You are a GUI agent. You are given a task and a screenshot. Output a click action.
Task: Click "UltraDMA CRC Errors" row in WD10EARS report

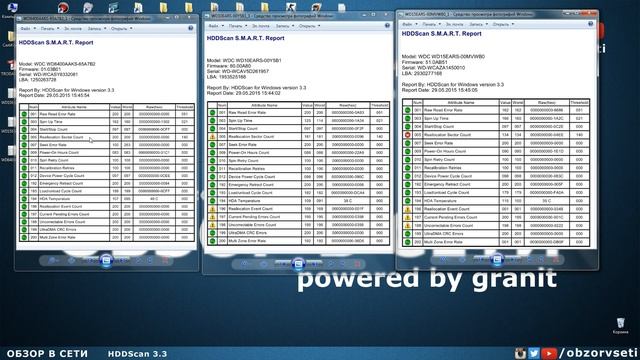point(298,233)
